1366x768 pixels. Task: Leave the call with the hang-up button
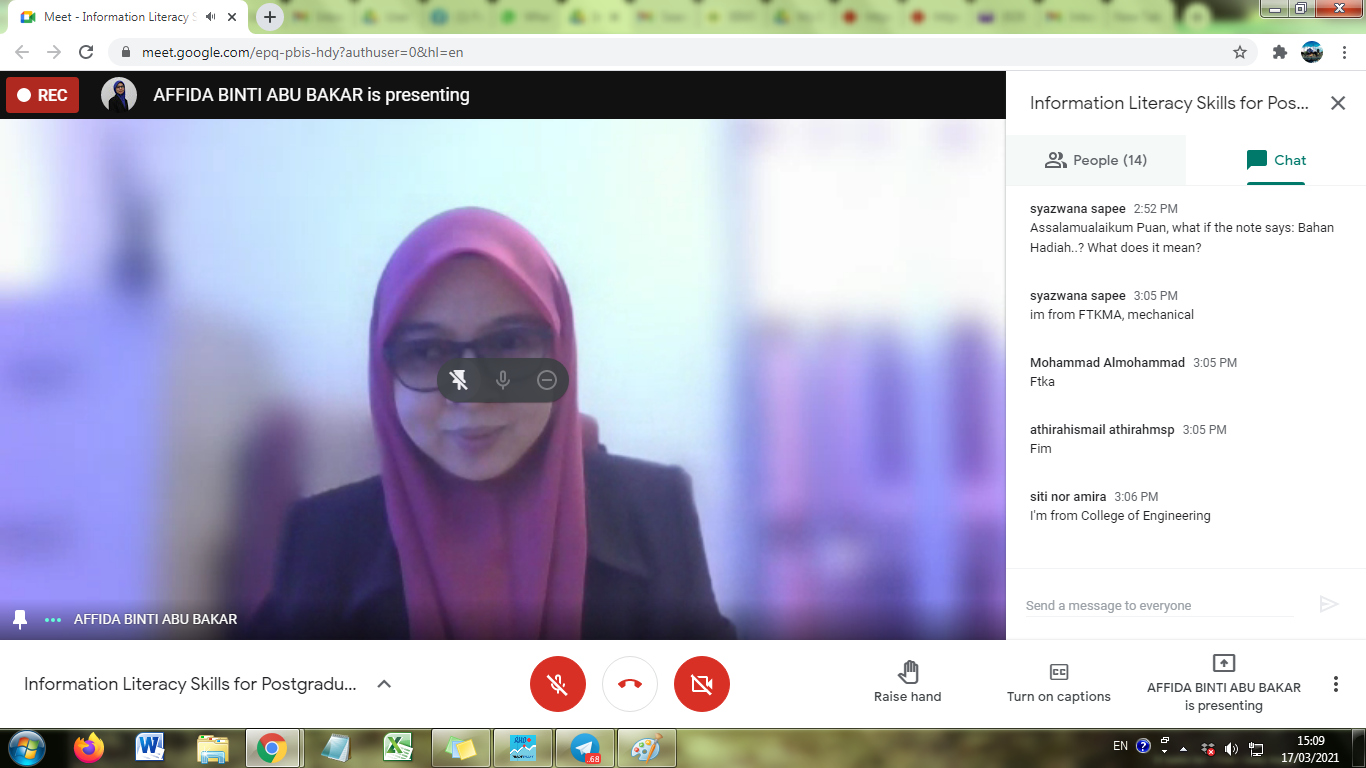(x=630, y=684)
